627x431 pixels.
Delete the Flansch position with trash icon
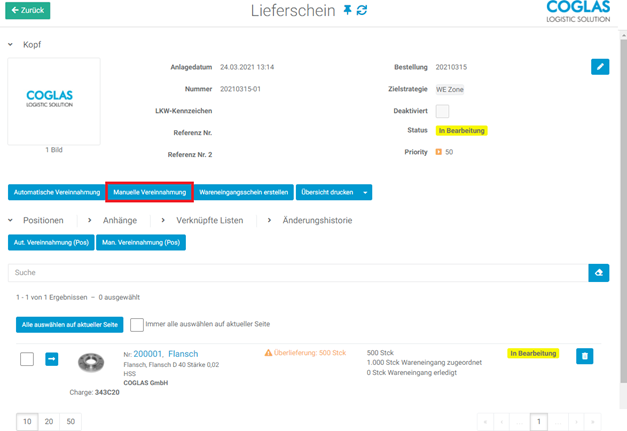coord(585,355)
